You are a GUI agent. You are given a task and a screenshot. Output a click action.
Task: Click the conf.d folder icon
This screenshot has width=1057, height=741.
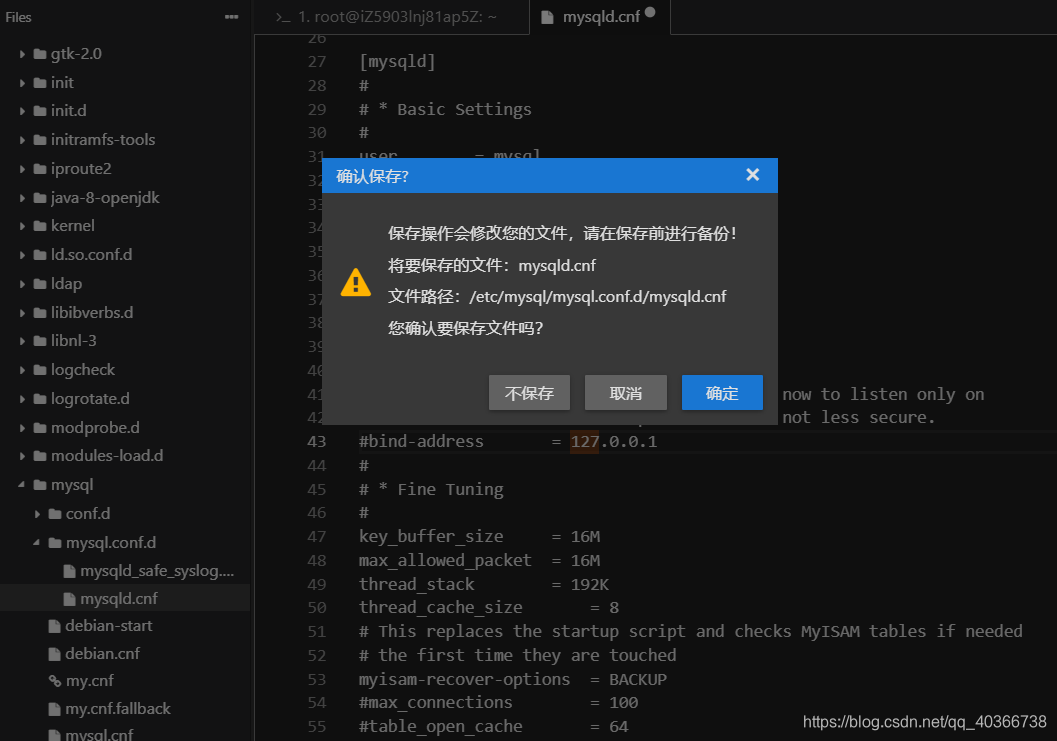[55, 514]
